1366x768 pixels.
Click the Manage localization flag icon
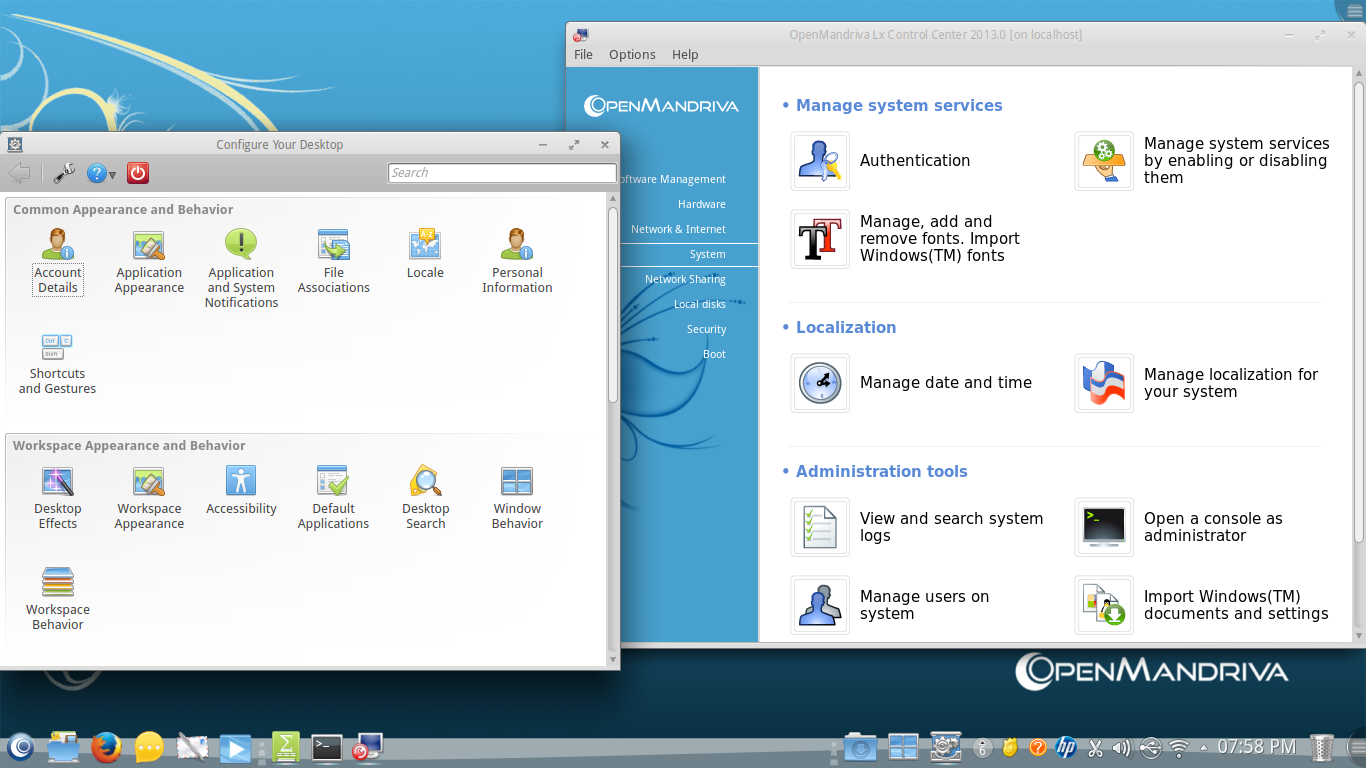(x=1104, y=383)
